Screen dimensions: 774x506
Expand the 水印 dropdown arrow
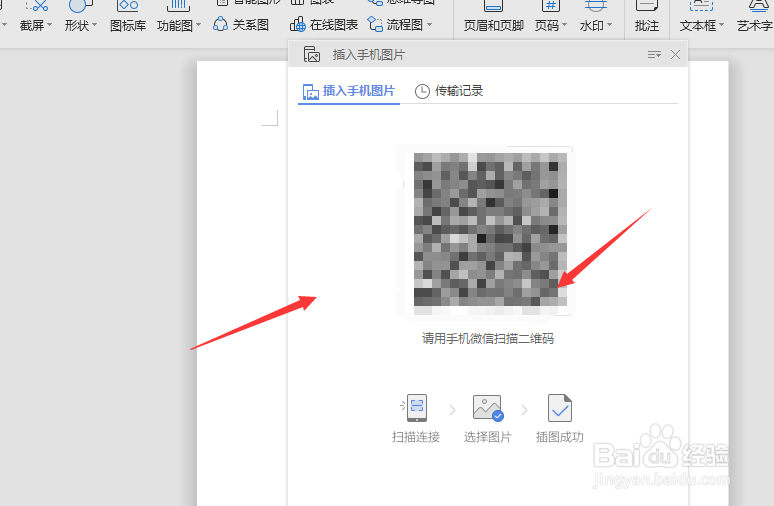[609, 25]
